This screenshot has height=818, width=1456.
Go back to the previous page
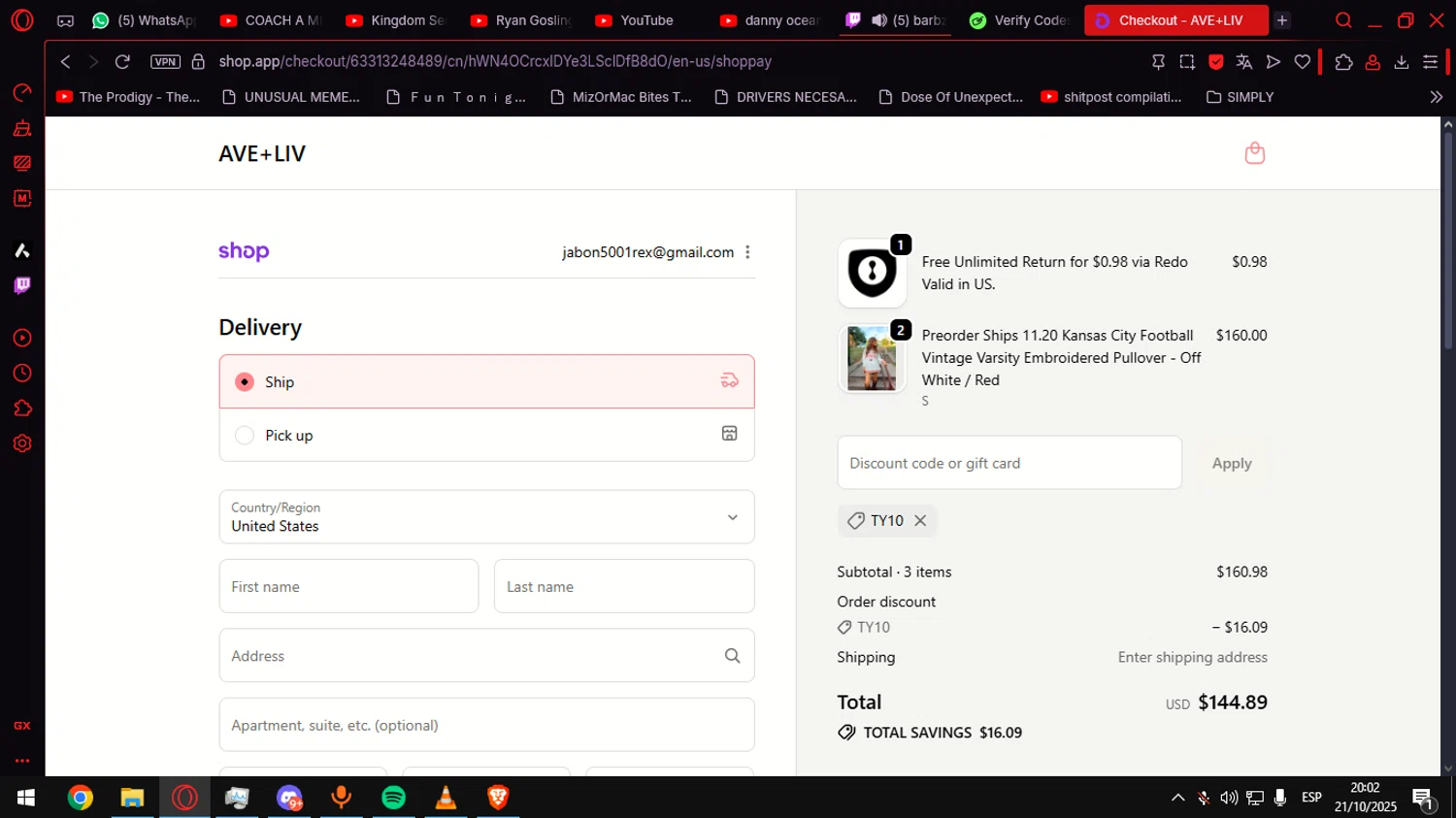click(65, 61)
